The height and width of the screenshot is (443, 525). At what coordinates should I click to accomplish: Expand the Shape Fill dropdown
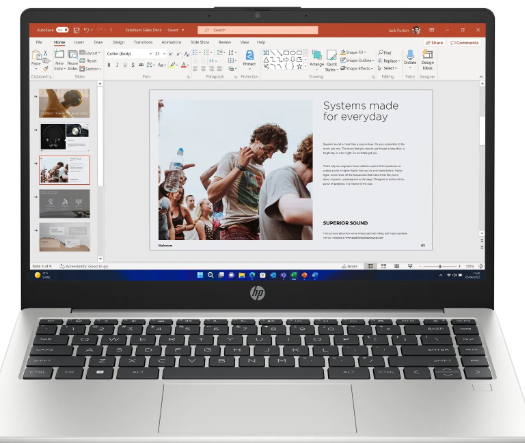pyautogui.click(x=353, y=52)
